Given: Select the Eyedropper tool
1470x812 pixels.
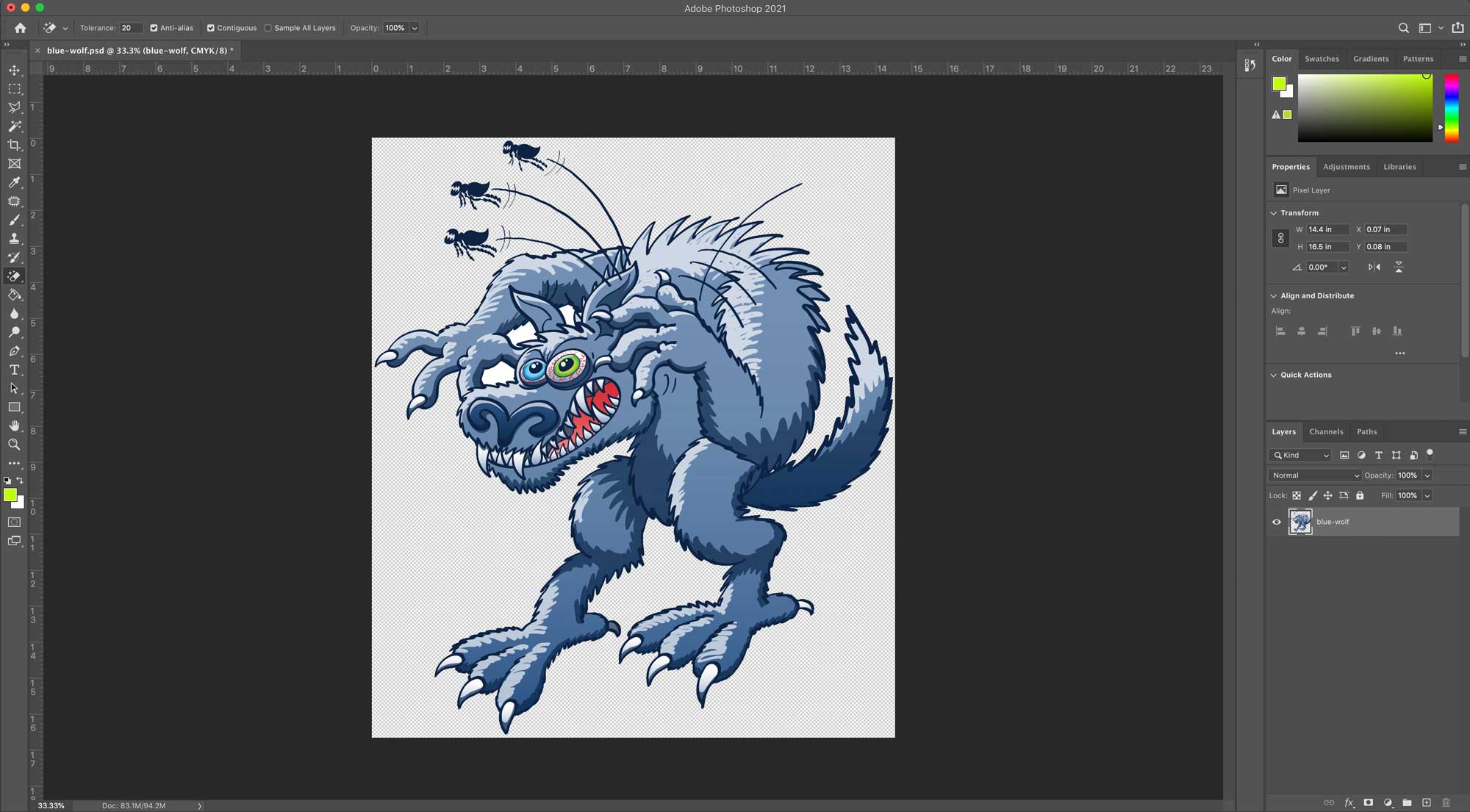Looking at the screenshot, I should pos(14,182).
